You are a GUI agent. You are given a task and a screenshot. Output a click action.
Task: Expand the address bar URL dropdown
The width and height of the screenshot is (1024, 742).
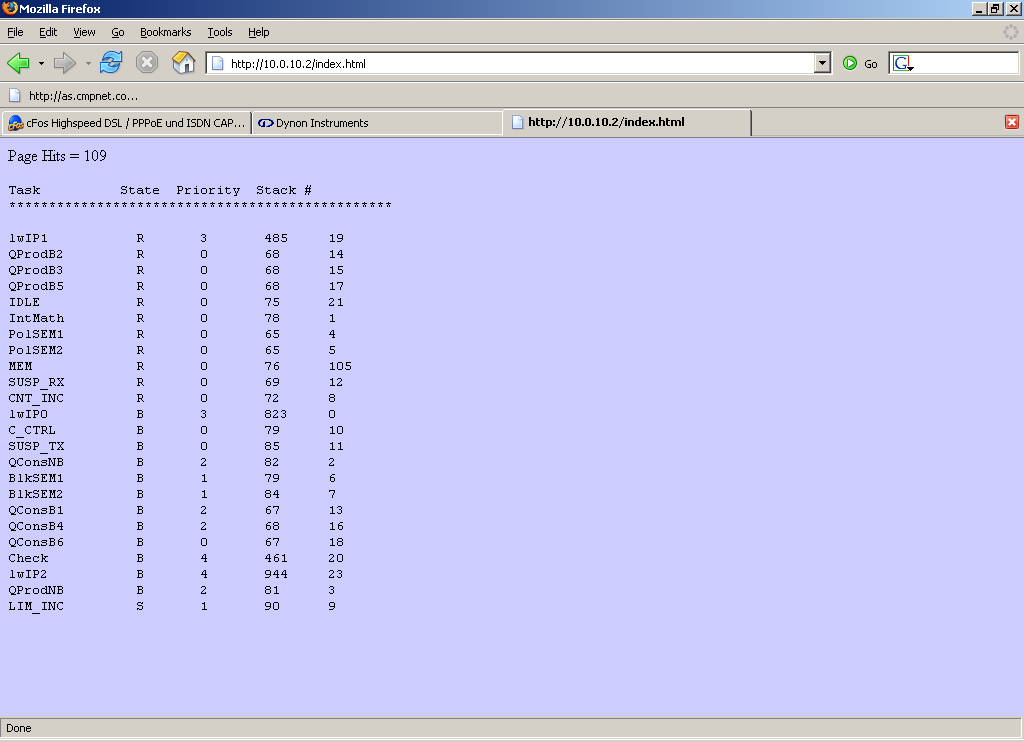pos(823,64)
